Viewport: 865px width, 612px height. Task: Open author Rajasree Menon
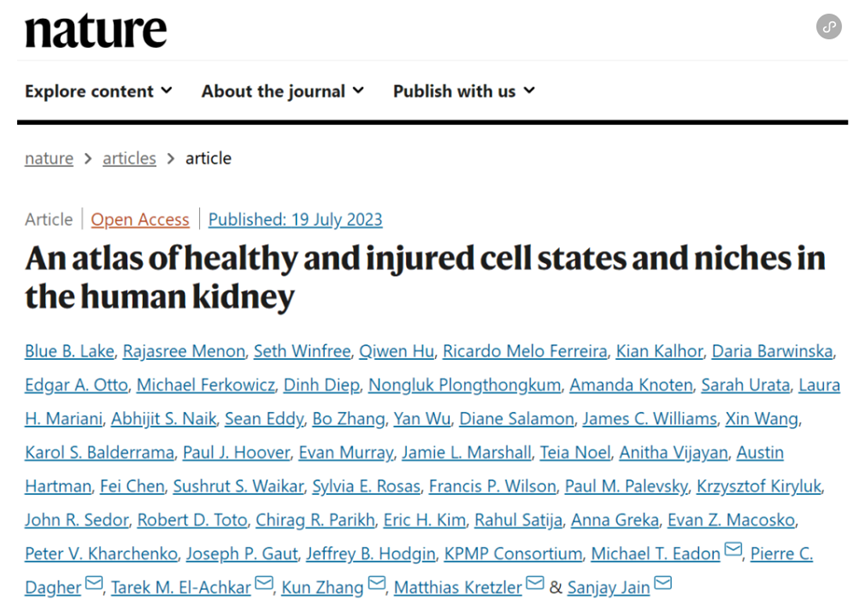tap(184, 351)
